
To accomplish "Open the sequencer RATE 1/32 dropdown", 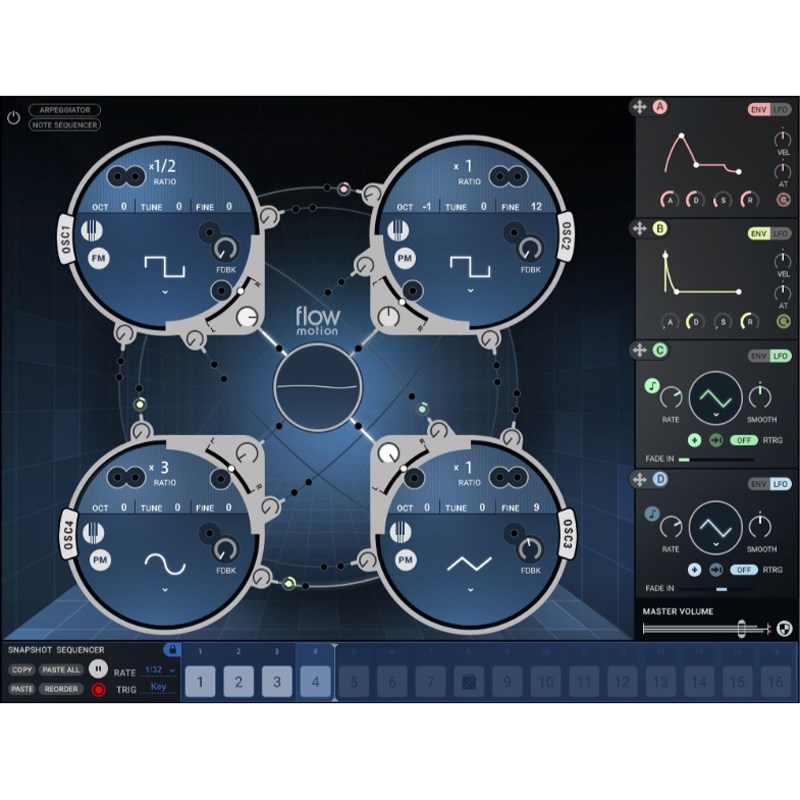I will 160,670.
